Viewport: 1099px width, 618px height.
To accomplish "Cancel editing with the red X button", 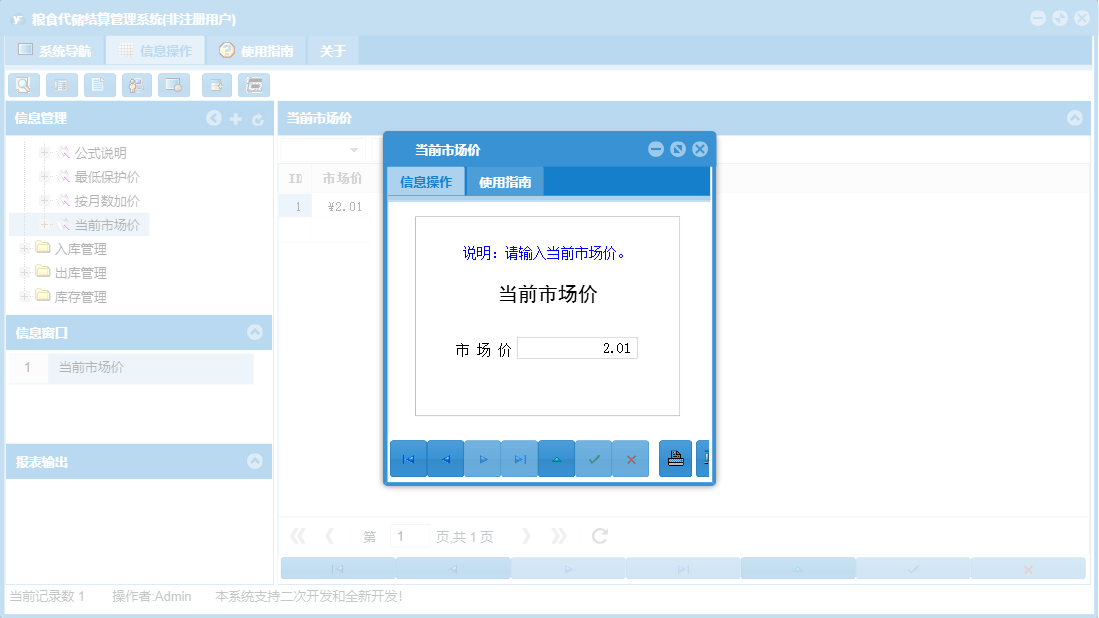I will click(x=630, y=458).
